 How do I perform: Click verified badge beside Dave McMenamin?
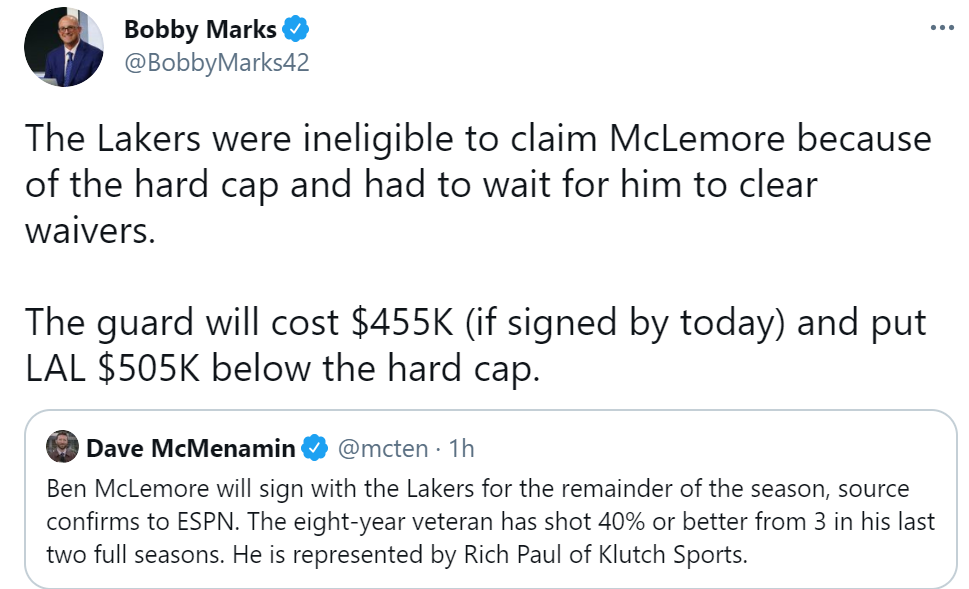tap(314, 448)
